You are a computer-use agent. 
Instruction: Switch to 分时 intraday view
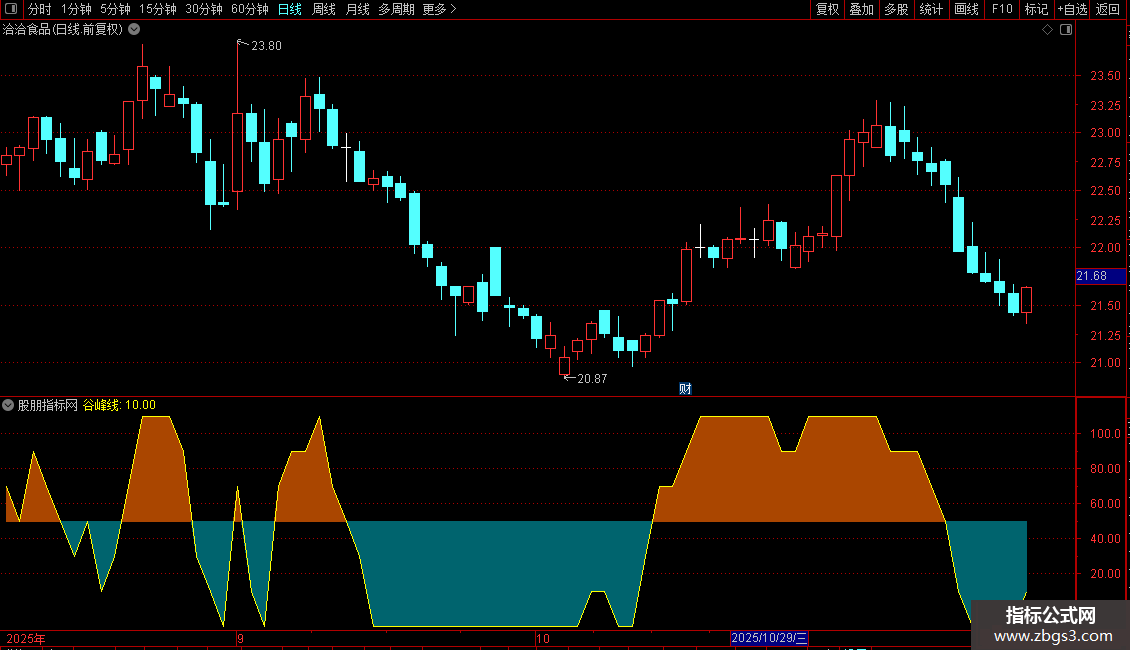pos(40,9)
